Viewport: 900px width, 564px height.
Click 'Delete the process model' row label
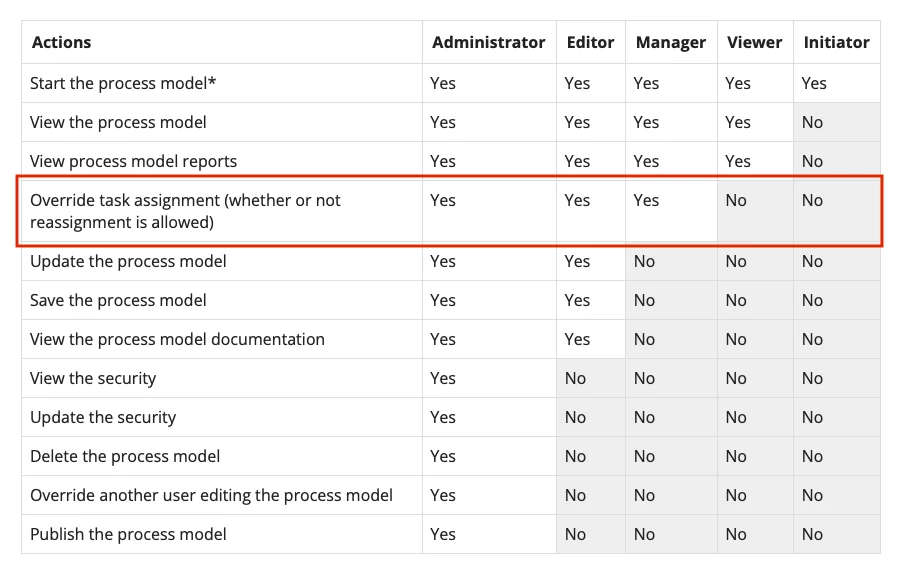(125, 456)
